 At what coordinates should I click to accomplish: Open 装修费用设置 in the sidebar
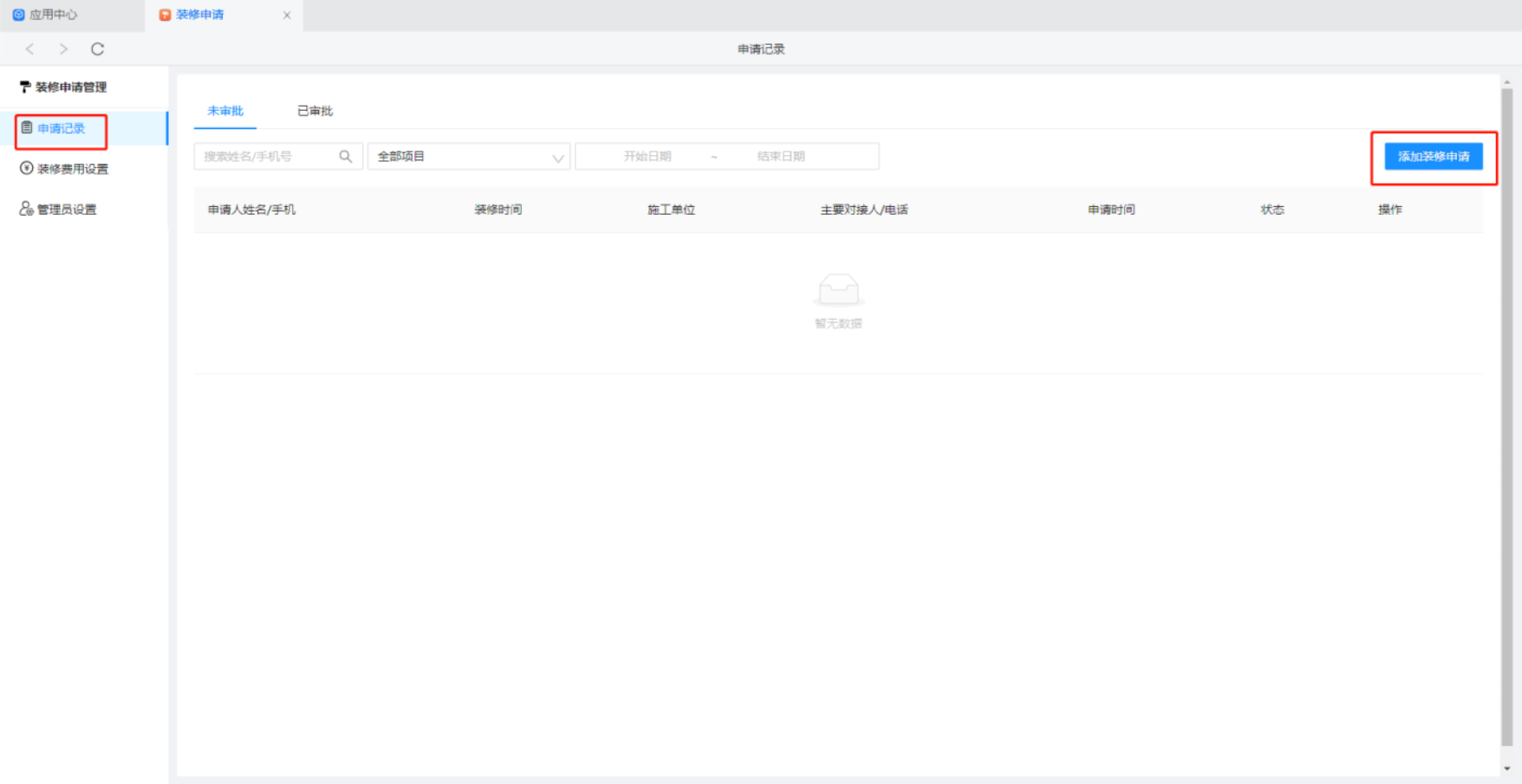point(73,169)
